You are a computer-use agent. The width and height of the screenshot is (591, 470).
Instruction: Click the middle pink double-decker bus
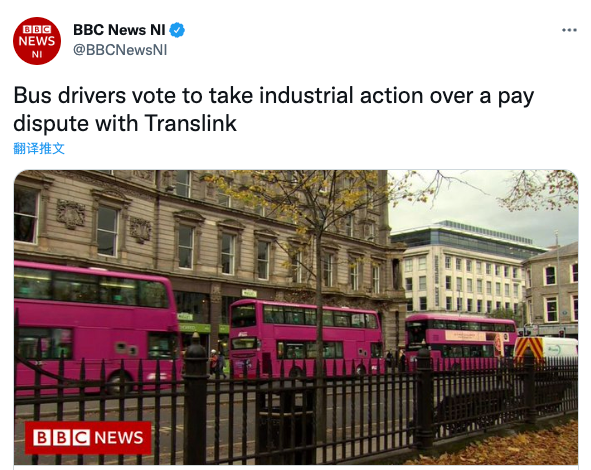click(x=305, y=337)
